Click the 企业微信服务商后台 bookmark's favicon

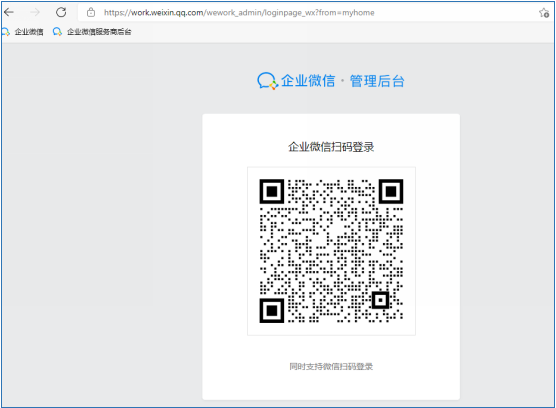click(57, 32)
